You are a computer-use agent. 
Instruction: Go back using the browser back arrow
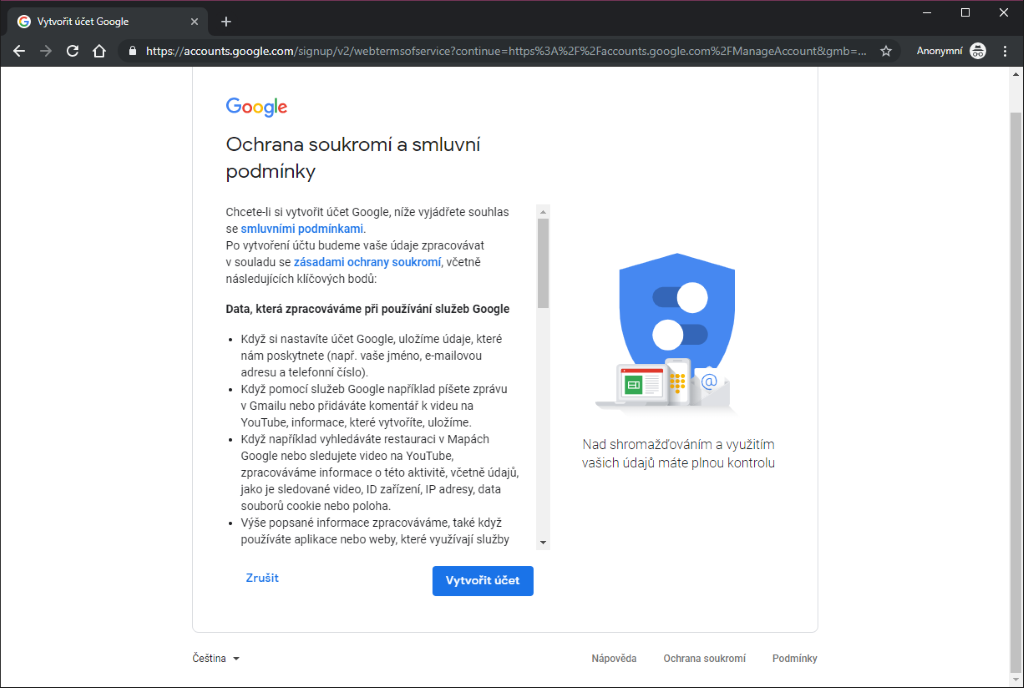click(19, 51)
